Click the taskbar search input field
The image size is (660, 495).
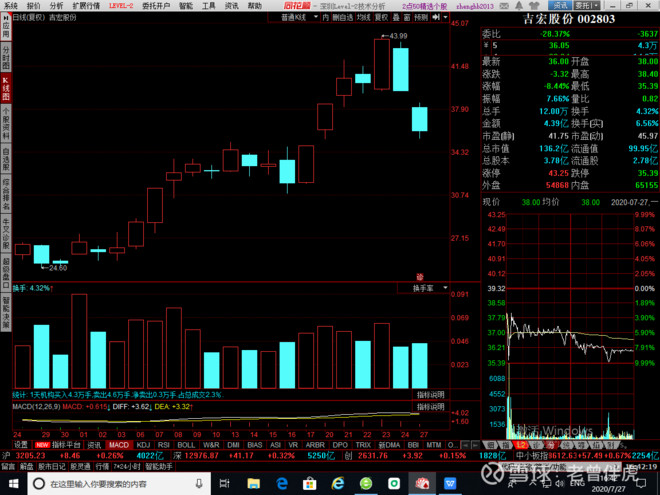pos(119,484)
